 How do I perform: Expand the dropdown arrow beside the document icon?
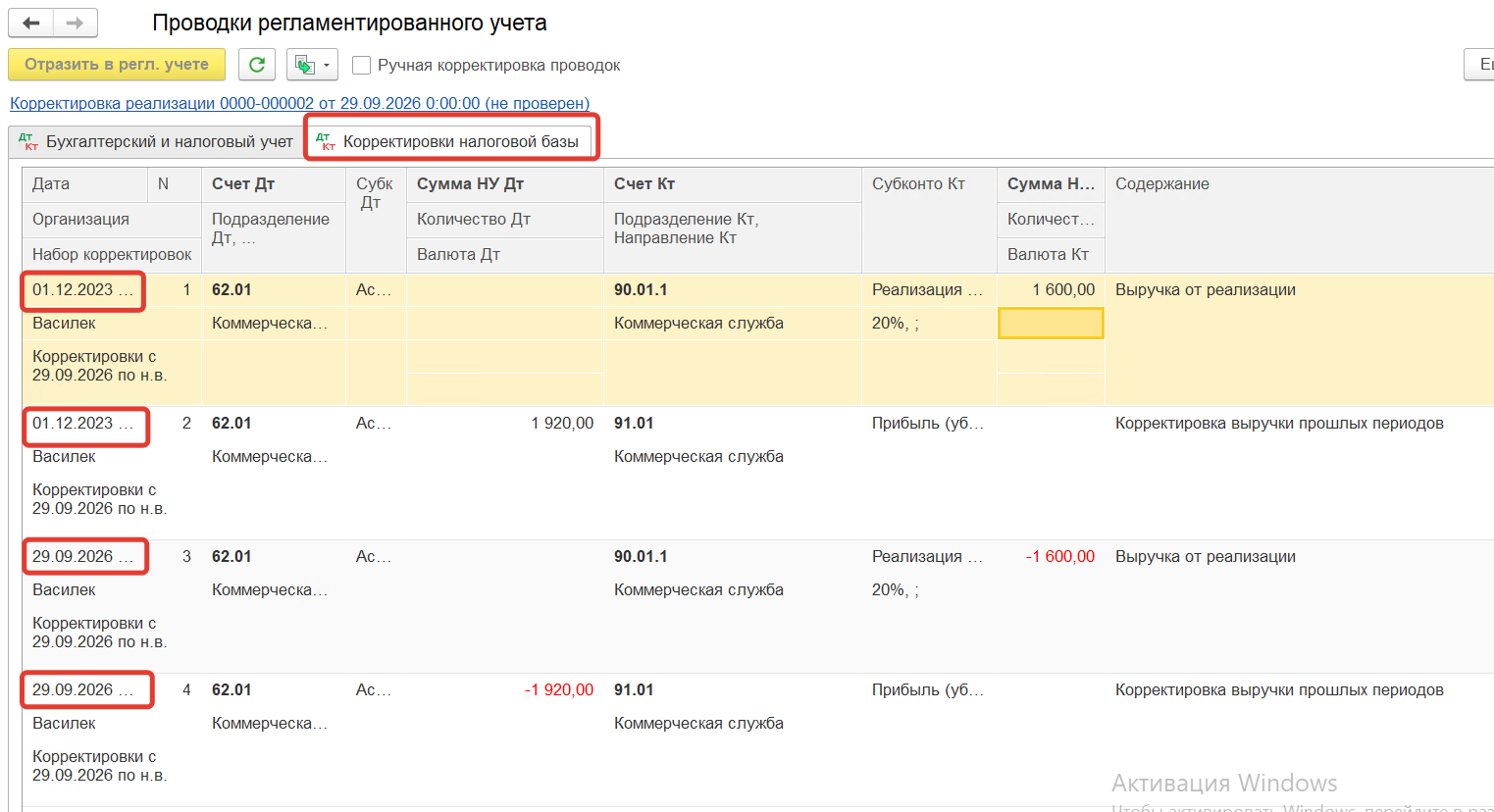pos(327,66)
